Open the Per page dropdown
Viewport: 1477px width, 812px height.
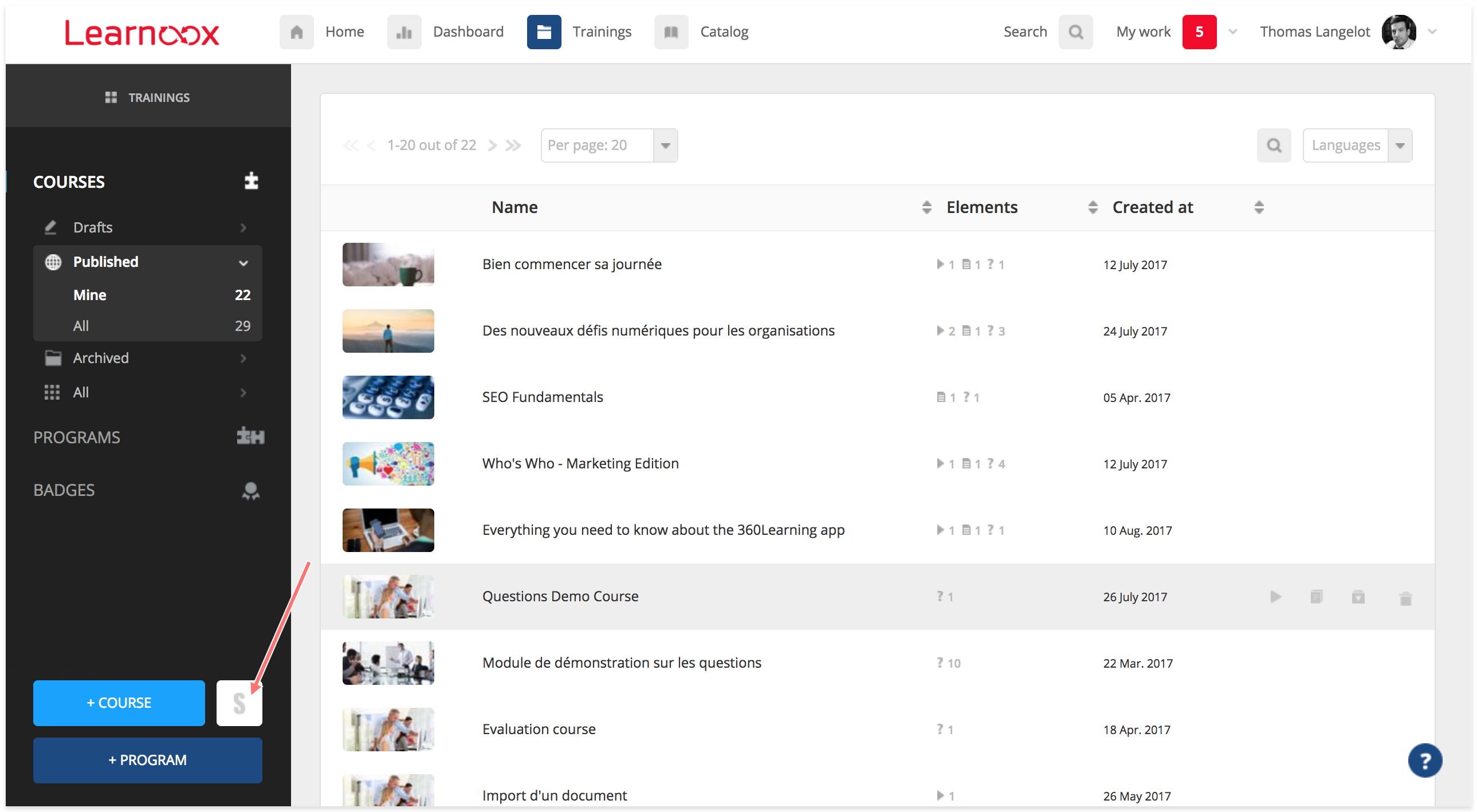[x=665, y=145]
